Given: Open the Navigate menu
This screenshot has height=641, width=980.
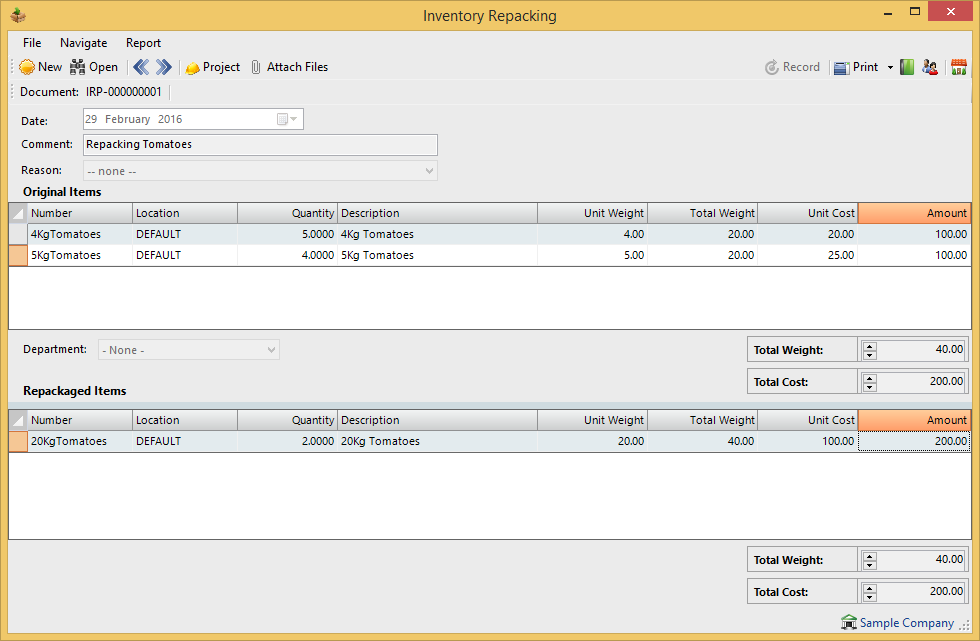Looking at the screenshot, I should pyautogui.click(x=83, y=43).
